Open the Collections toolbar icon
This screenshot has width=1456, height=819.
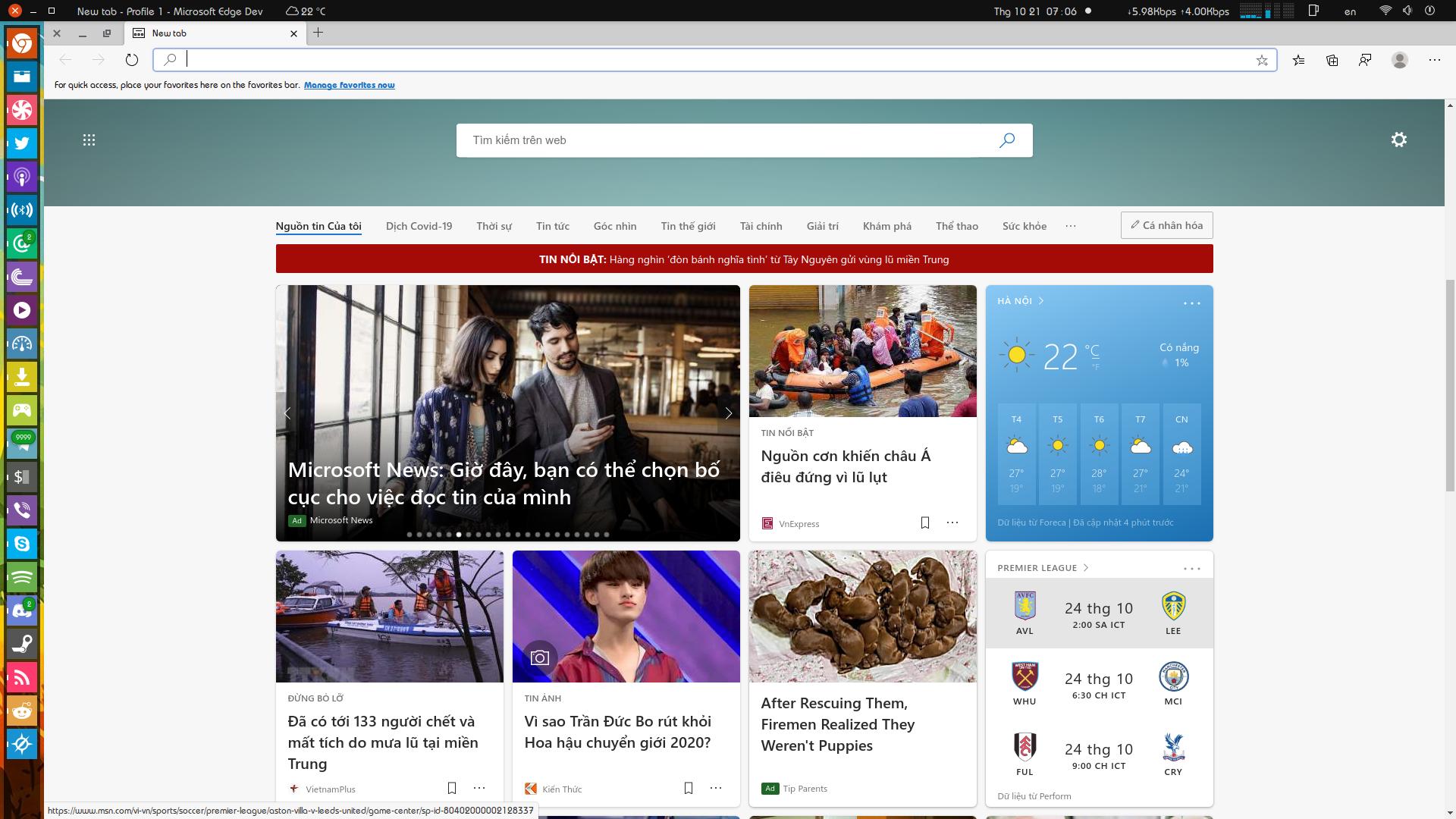click(x=1332, y=60)
